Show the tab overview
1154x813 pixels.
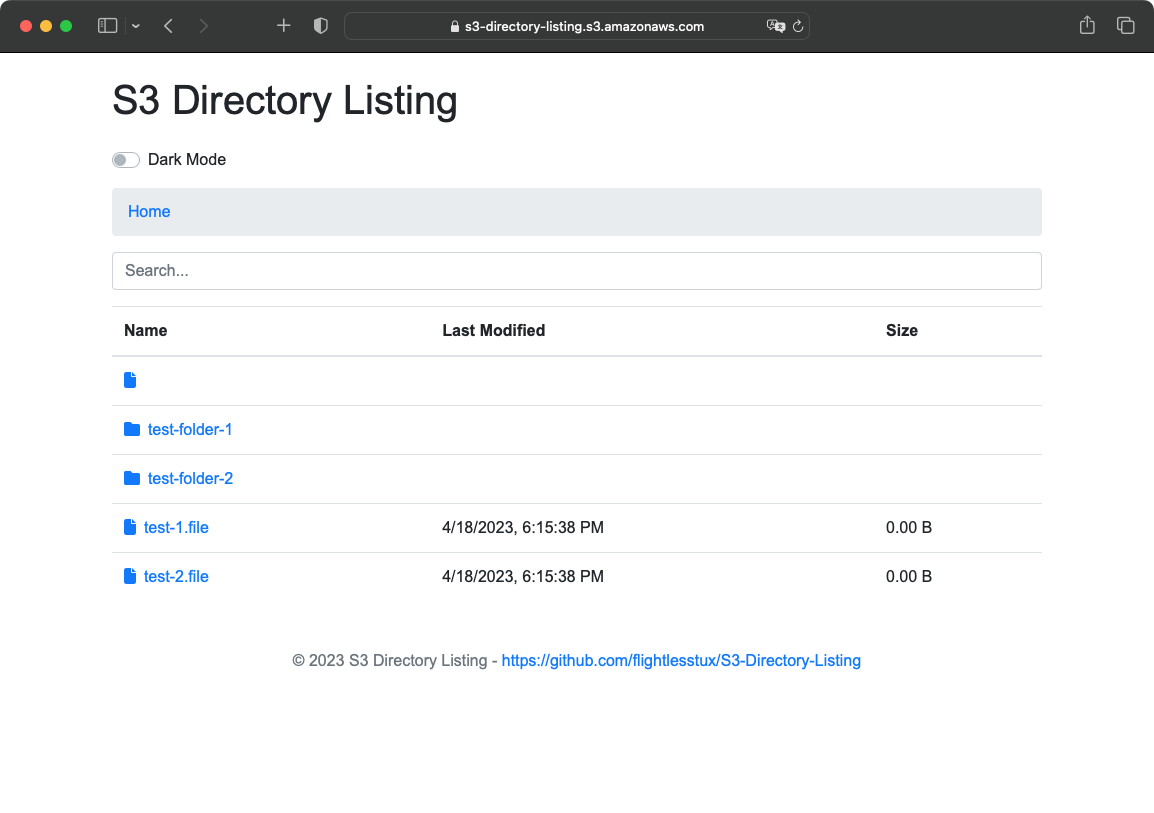click(x=1125, y=26)
